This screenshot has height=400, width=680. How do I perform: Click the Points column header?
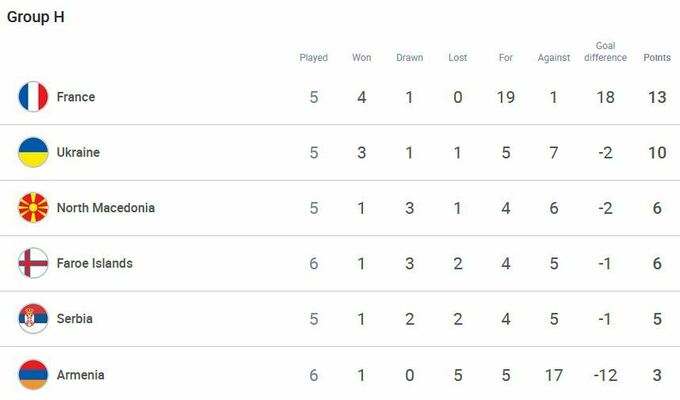[x=657, y=58]
